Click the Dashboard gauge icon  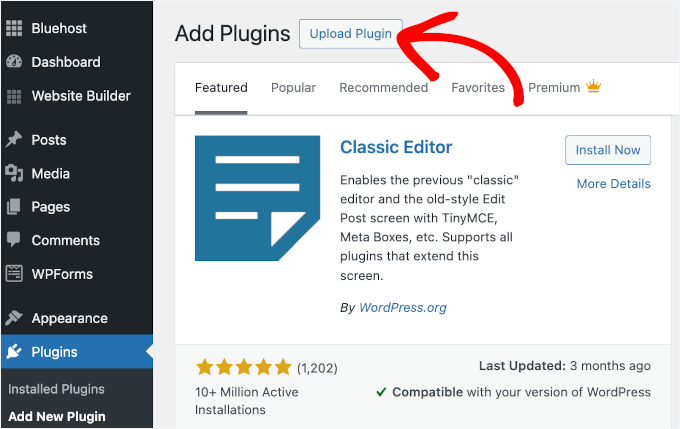pyautogui.click(x=14, y=62)
